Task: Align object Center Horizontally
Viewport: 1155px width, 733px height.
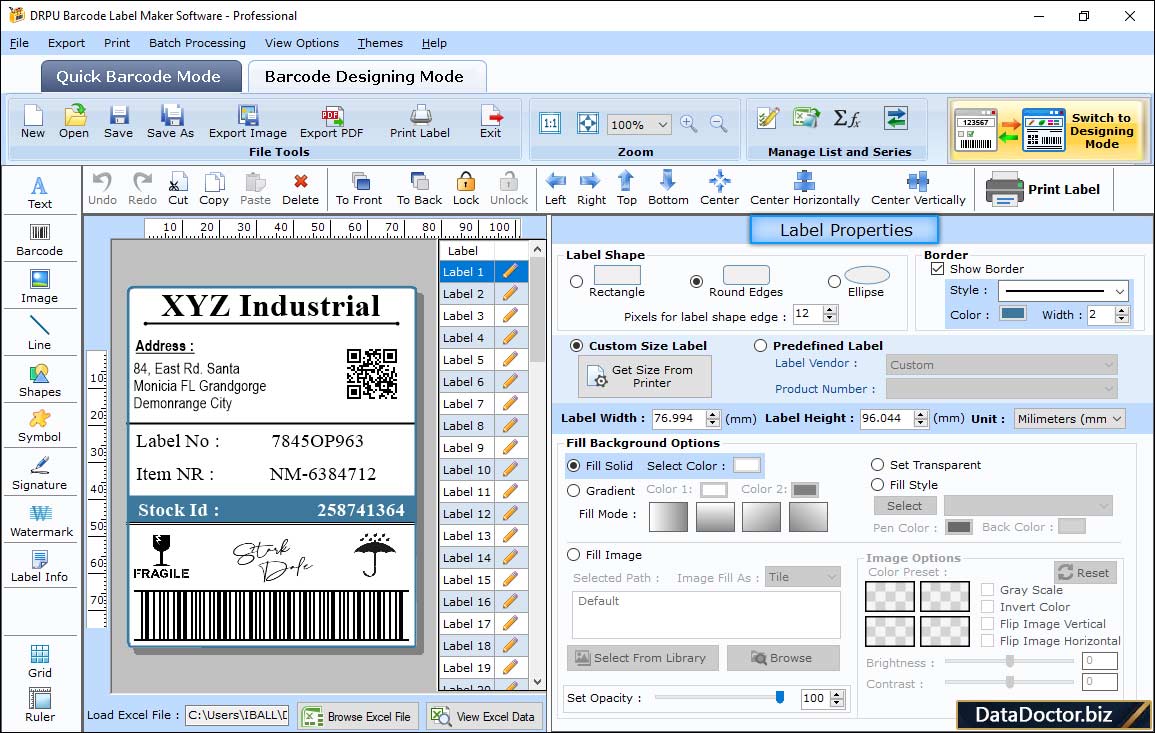Action: point(804,189)
